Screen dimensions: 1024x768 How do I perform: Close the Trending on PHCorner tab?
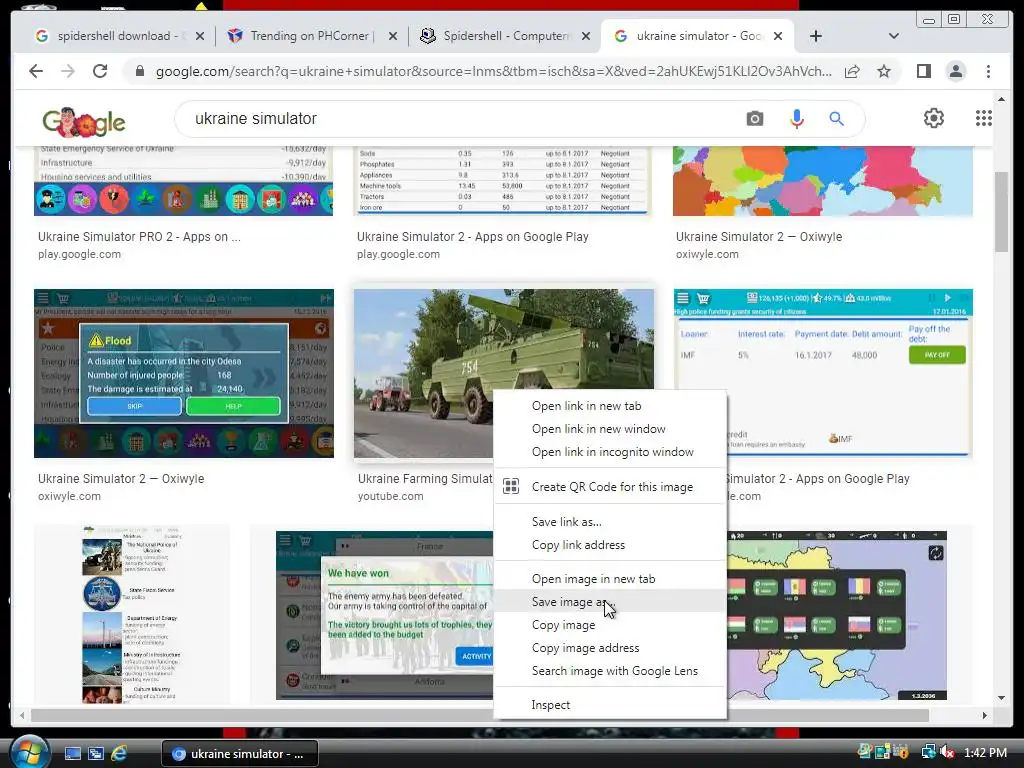[x=392, y=36]
